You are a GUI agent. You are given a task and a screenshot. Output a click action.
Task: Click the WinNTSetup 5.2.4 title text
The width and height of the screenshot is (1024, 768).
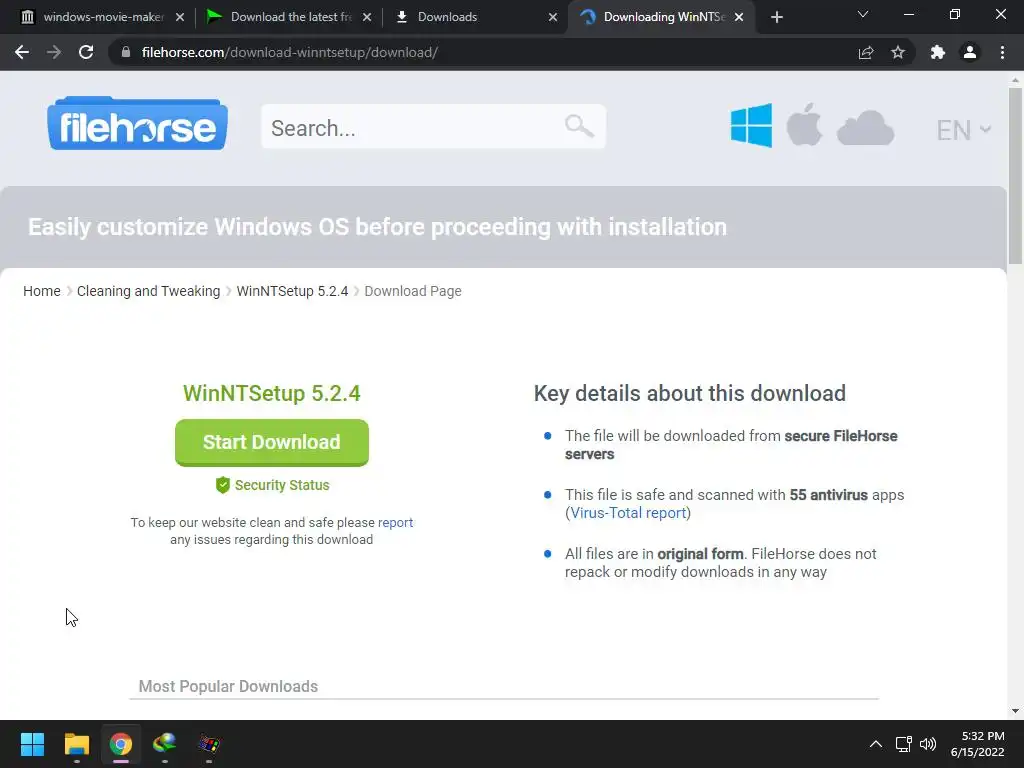[272, 393]
